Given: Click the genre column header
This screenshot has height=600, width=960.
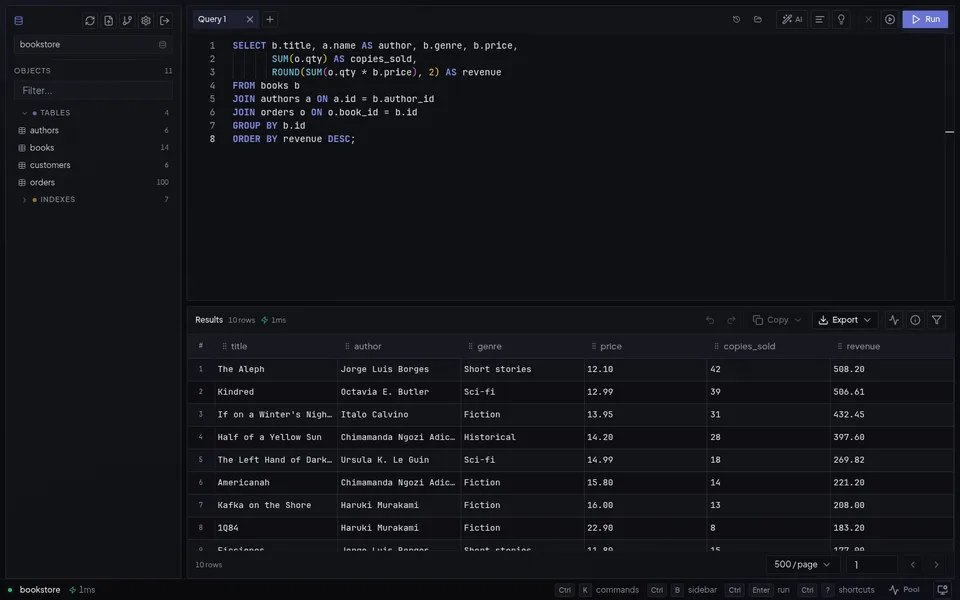Looking at the screenshot, I should coord(522,347).
